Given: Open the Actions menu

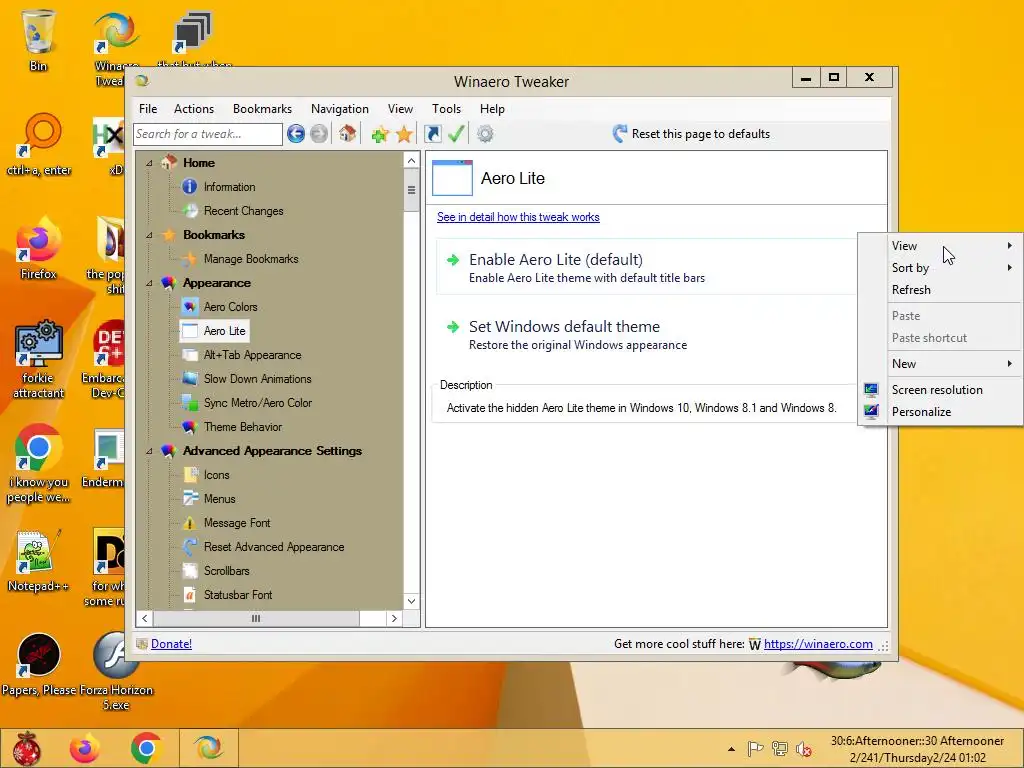Looking at the screenshot, I should pos(194,108).
